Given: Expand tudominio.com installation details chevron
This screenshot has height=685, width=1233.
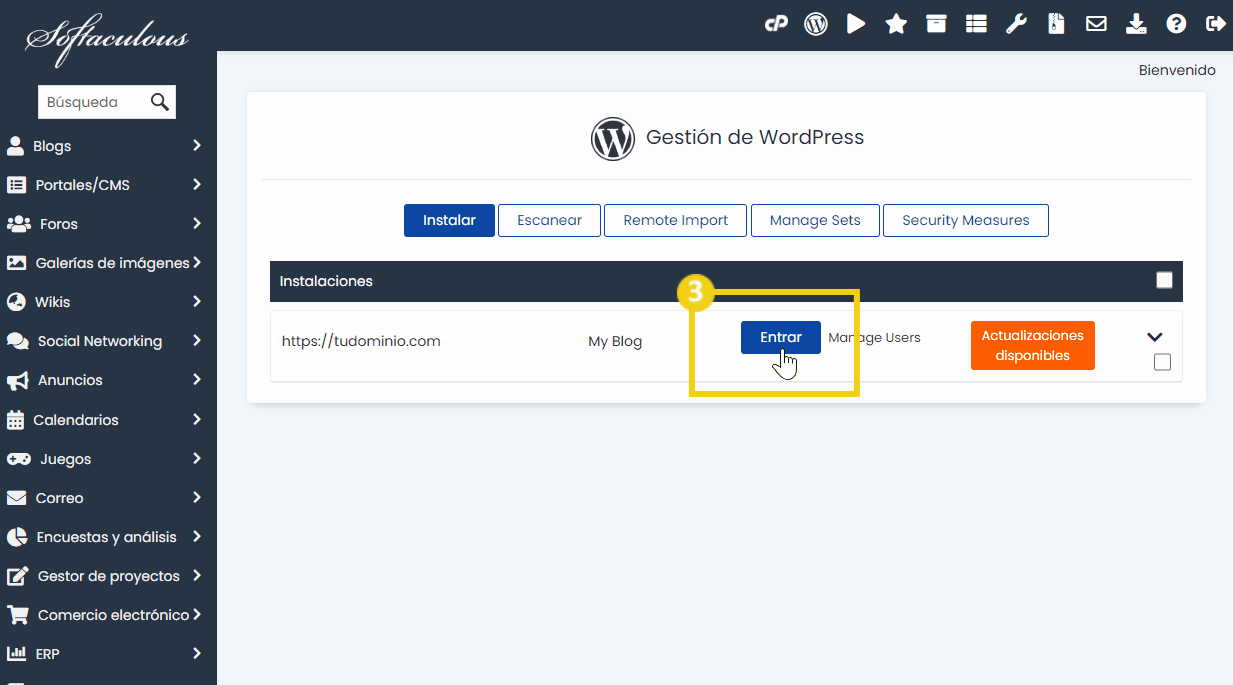Looking at the screenshot, I should coord(1155,338).
